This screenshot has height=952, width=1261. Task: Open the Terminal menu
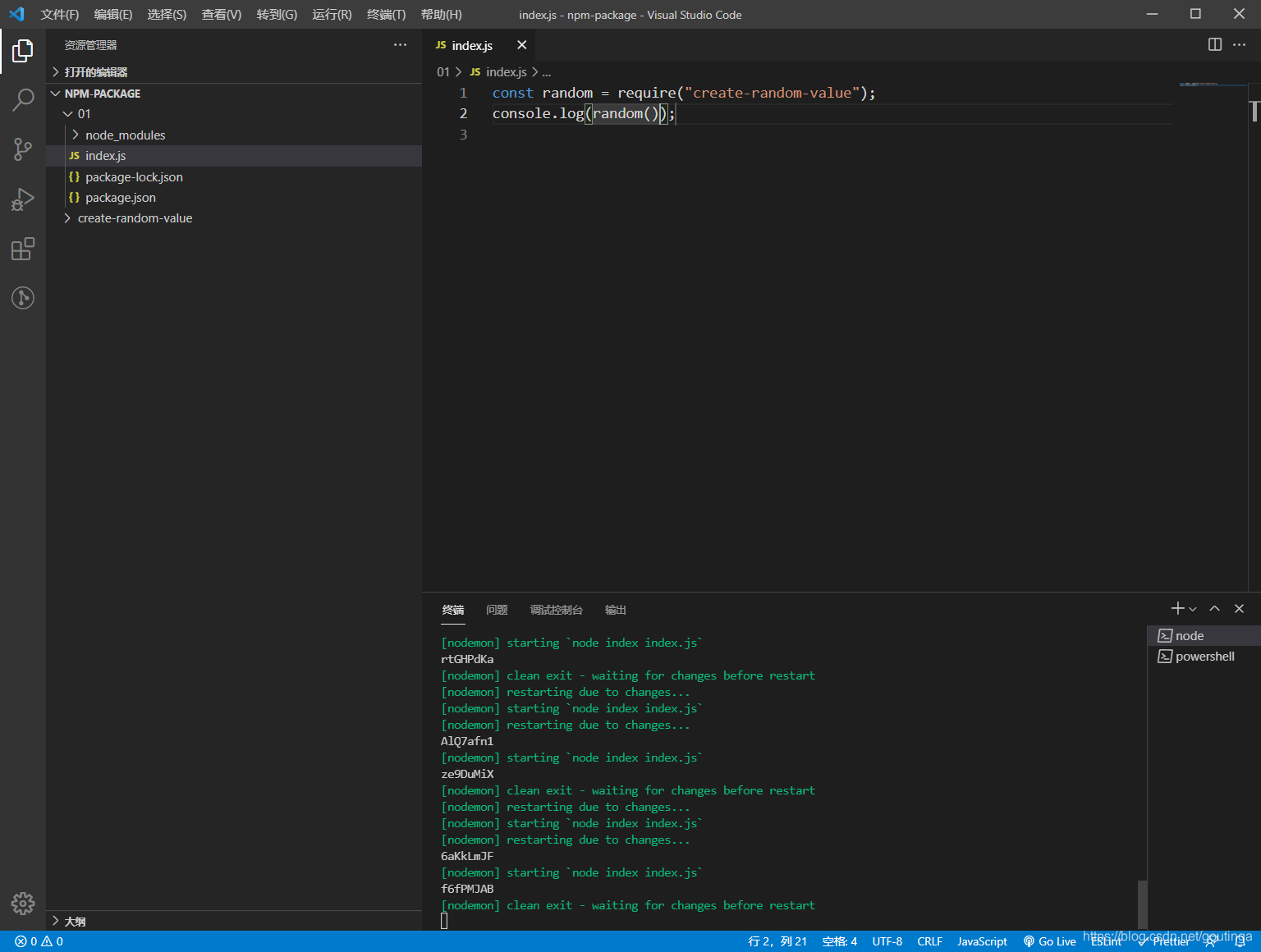pyautogui.click(x=386, y=15)
